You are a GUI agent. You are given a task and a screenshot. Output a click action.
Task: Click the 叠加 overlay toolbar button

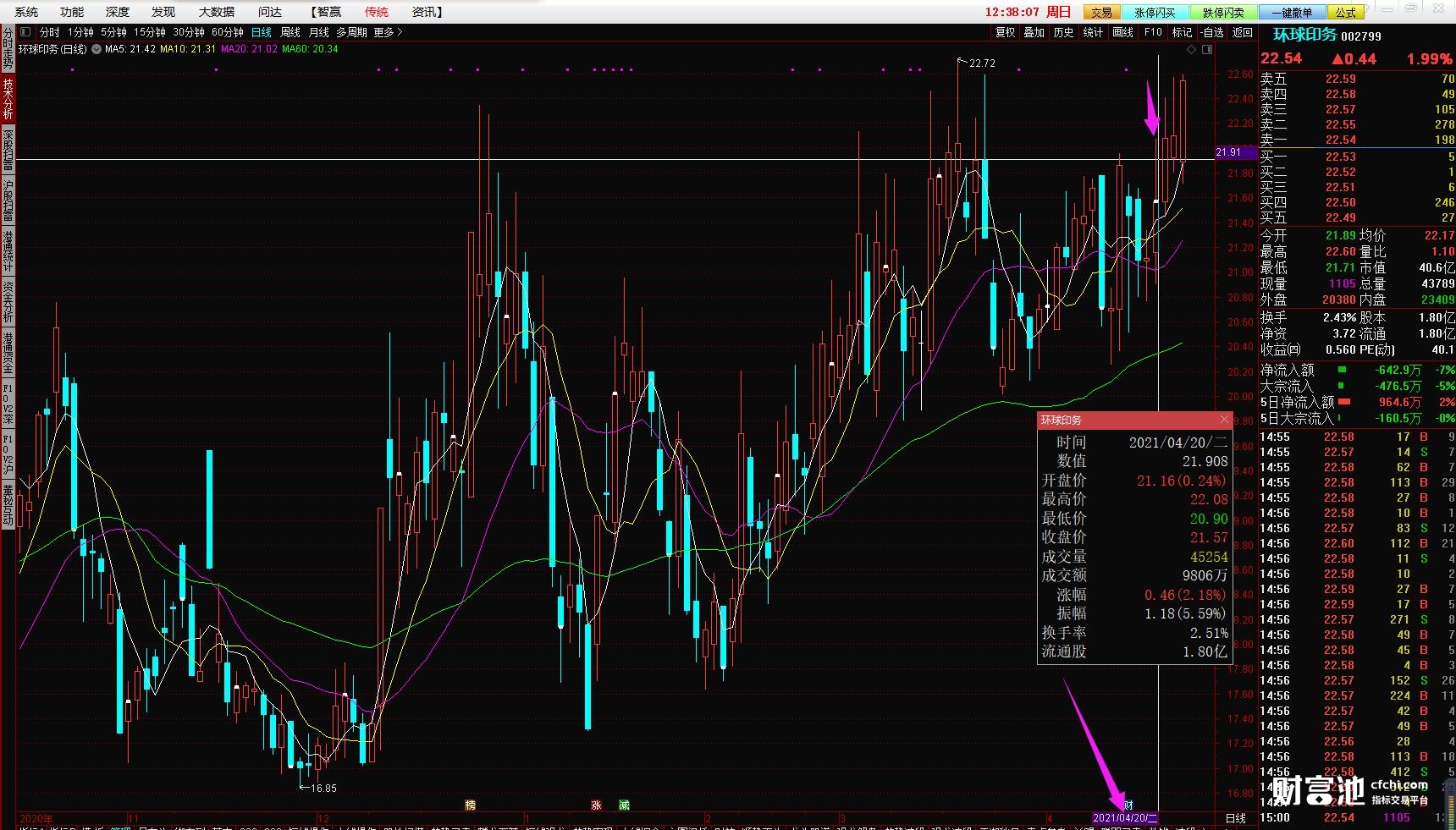[1034, 32]
